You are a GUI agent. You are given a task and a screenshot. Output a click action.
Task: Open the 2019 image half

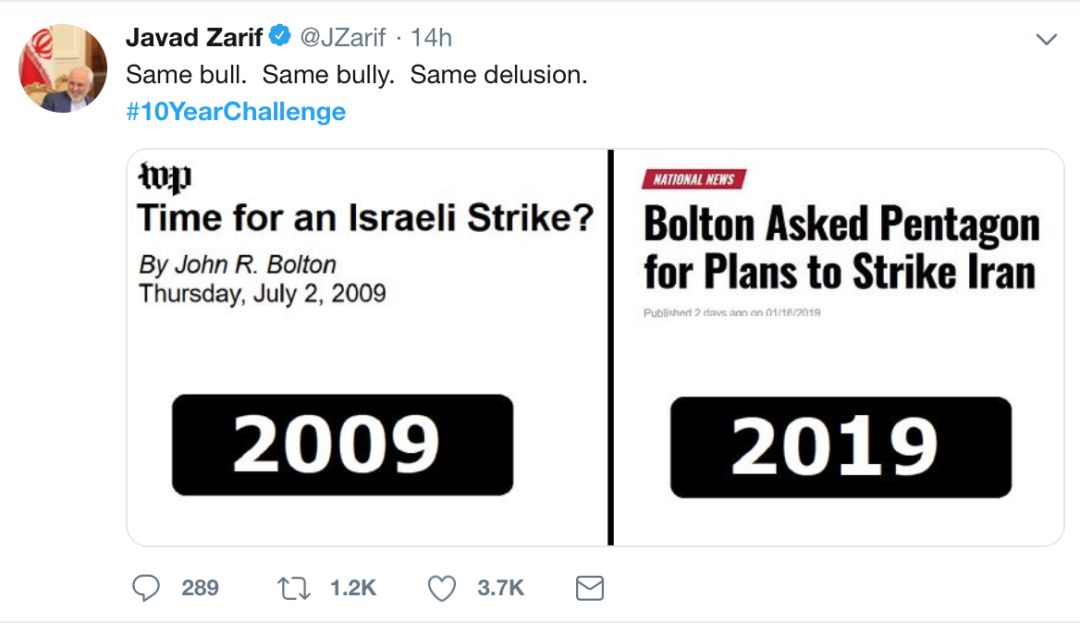tap(838, 348)
